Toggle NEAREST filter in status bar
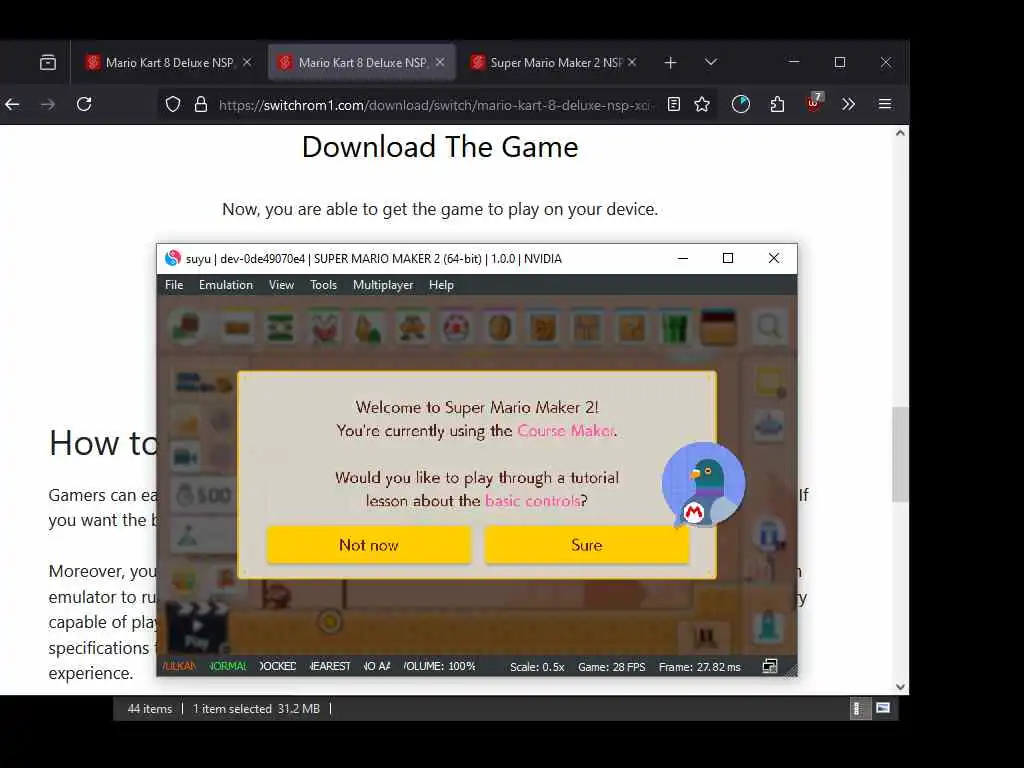1024x768 pixels. click(330, 666)
